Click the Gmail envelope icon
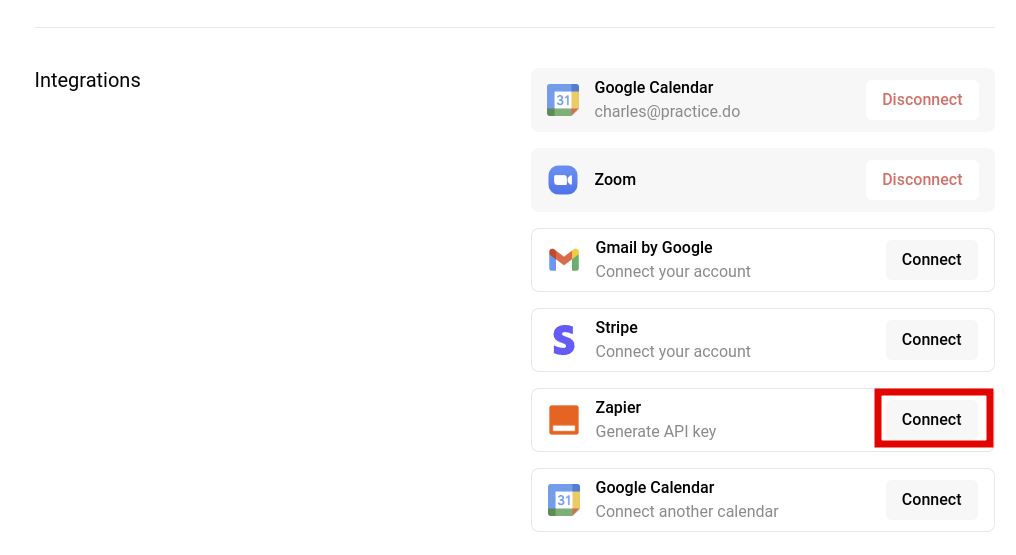Image resolution: width=1016 pixels, height=555 pixels. (x=564, y=260)
